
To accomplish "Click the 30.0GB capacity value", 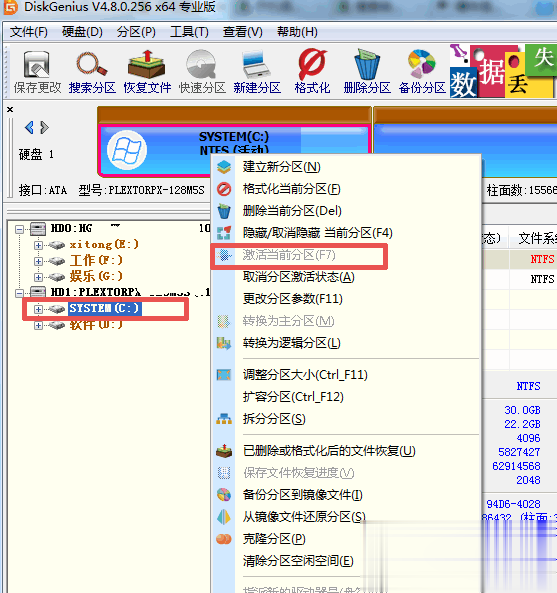I will coord(522,410).
